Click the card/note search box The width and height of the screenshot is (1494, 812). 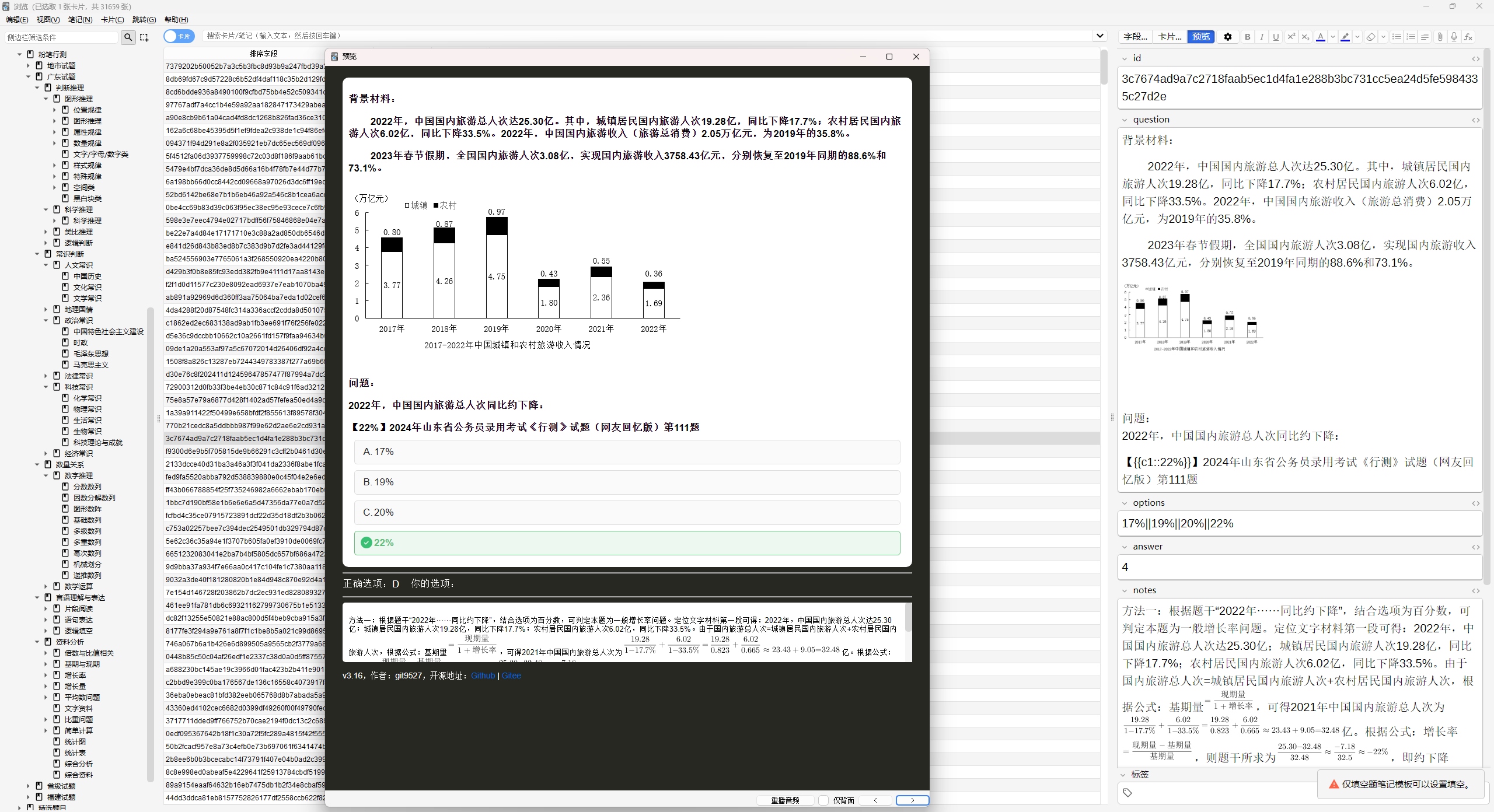coord(648,36)
